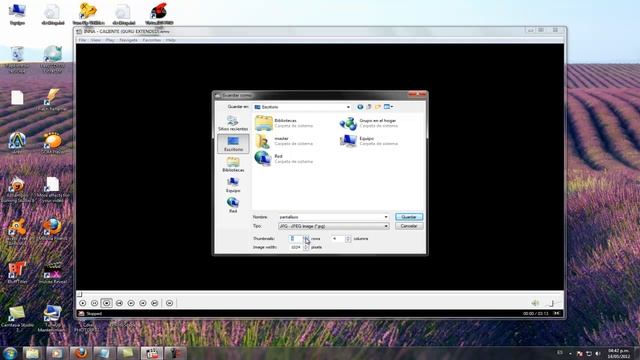Click the image width spinner arrows
Screen dimensions: 640x360
pyautogui.click(x=306, y=247)
